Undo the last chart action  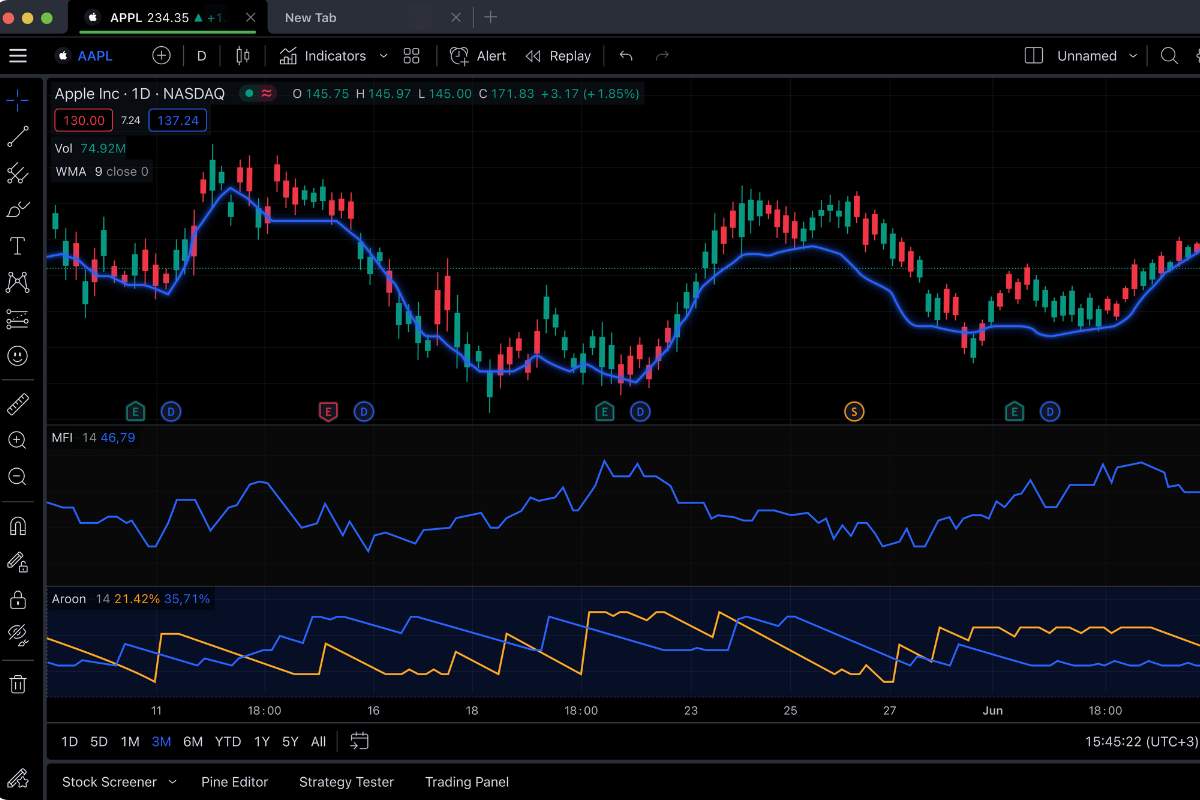point(626,56)
